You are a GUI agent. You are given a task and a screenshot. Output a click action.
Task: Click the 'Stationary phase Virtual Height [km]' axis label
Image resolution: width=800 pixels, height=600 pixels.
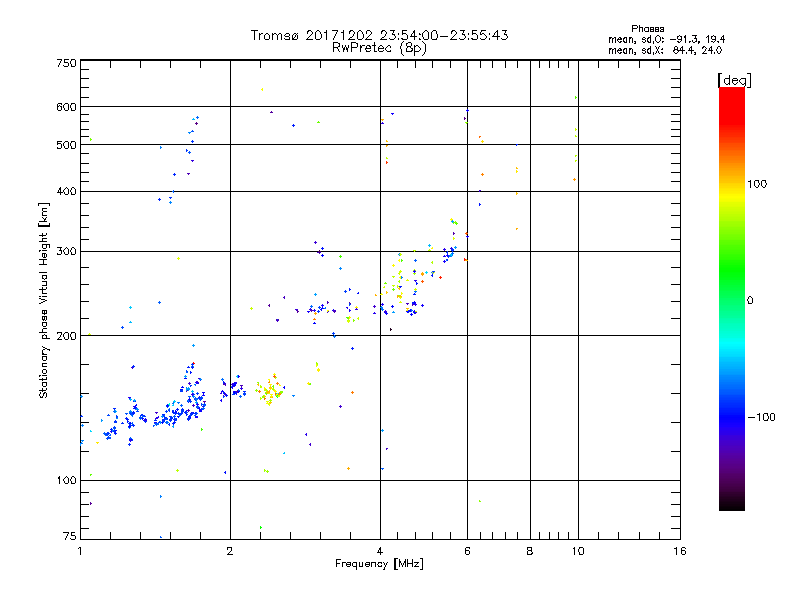(44, 301)
